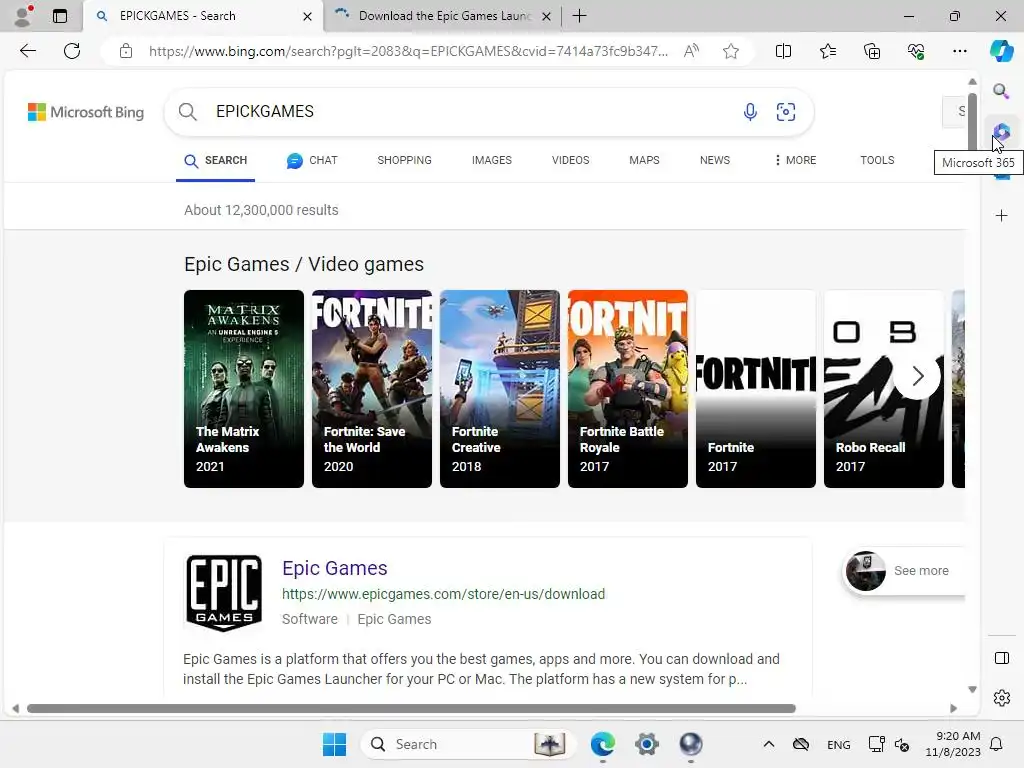This screenshot has height=768, width=1024.
Task: Click the search magnifier in Bing box
Action: [187, 112]
